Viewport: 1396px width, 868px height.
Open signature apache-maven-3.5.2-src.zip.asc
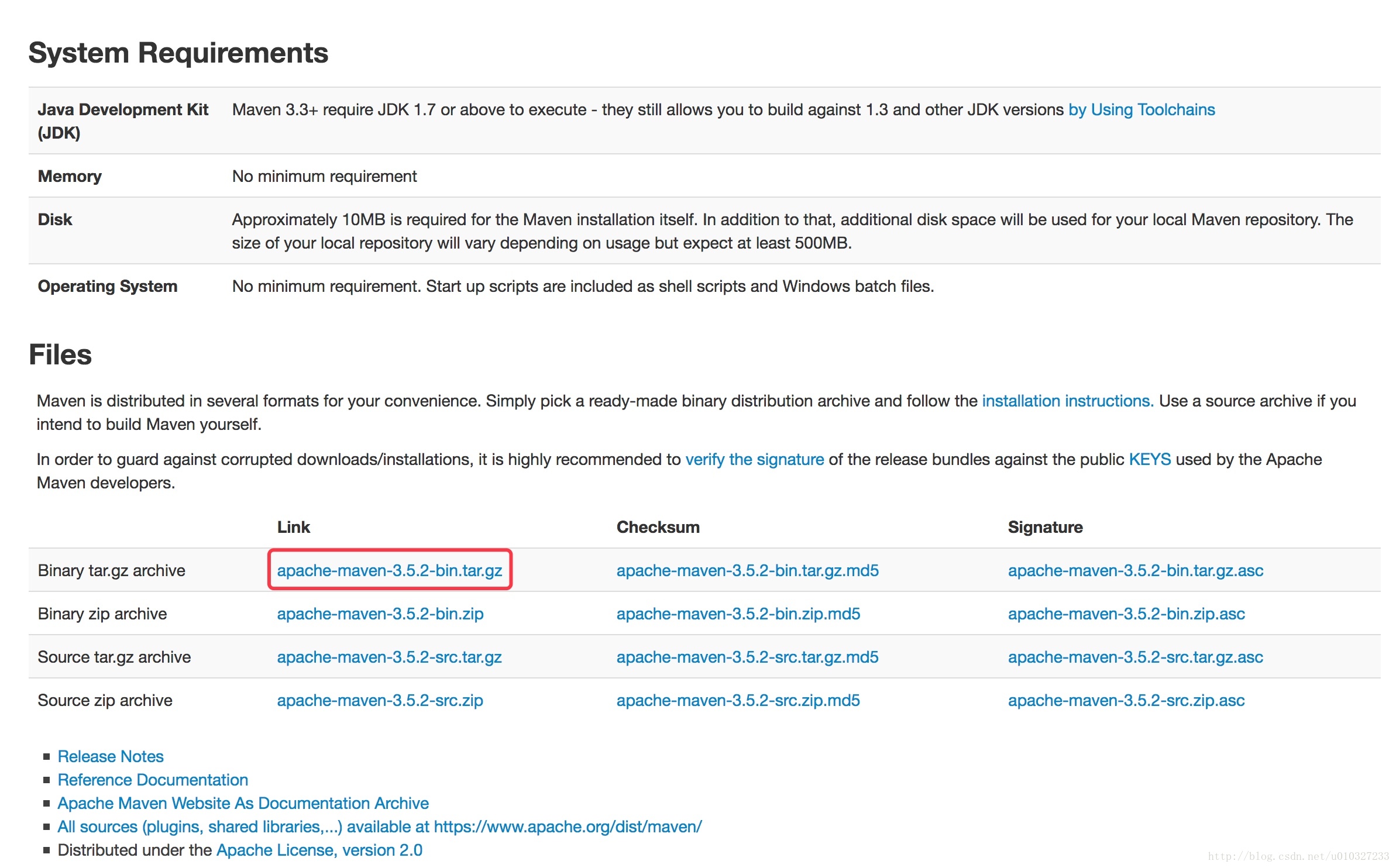pyautogui.click(x=1126, y=700)
